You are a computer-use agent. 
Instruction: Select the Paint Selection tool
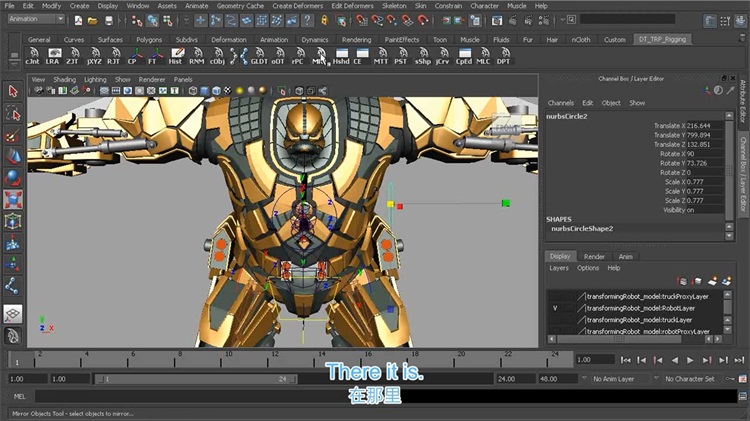click(13, 135)
